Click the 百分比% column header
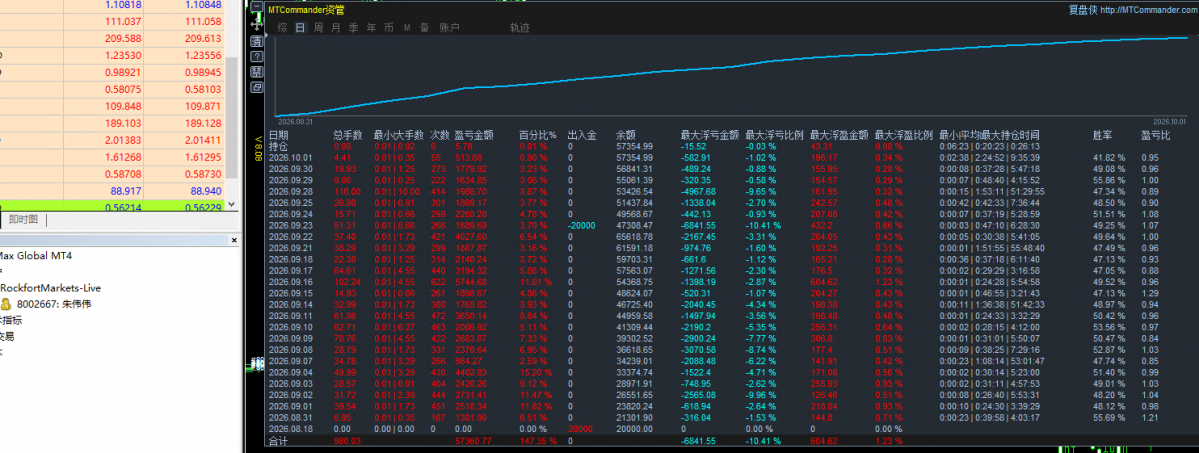This screenshot has width=1199, height=453. pos(538,135)
